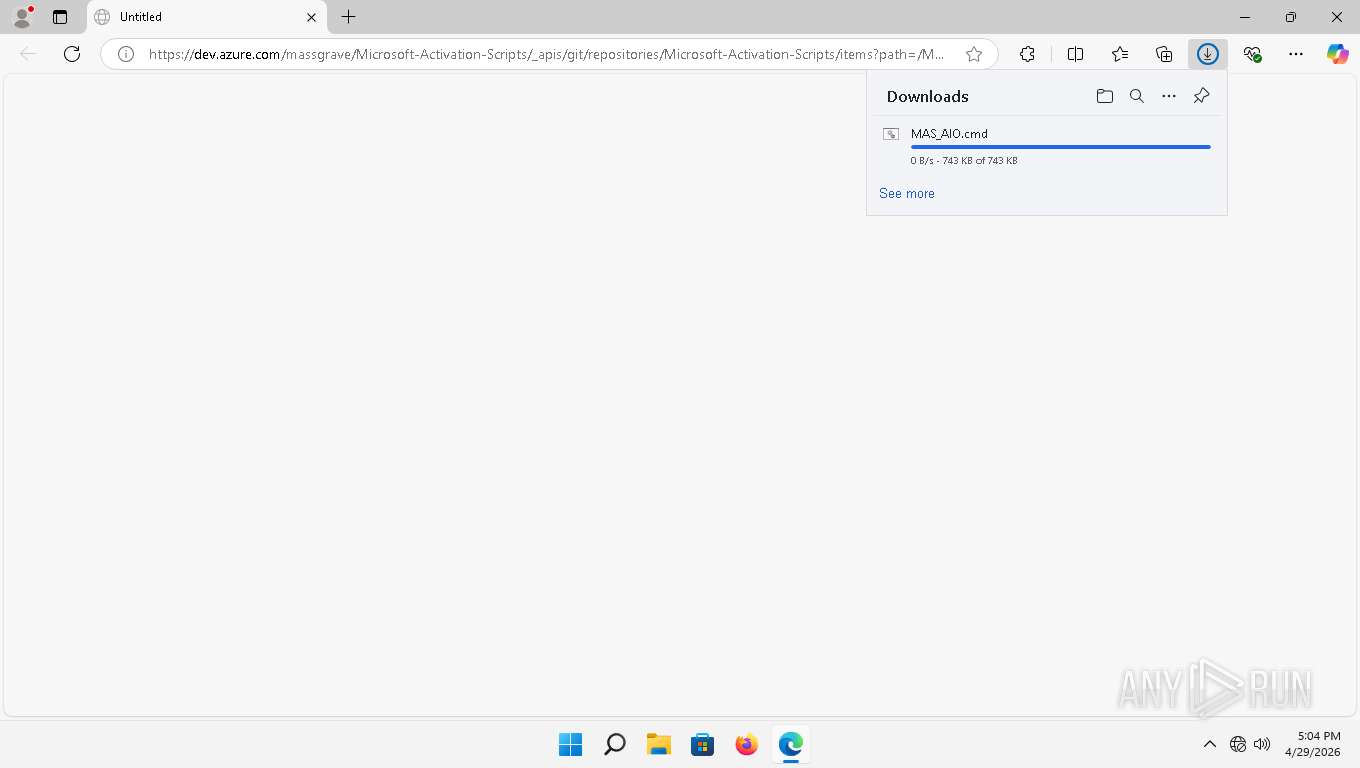Viewport: 1360px width, 768px height.
Task: Pin the Downloads panel
Action: coord(1201,96)
